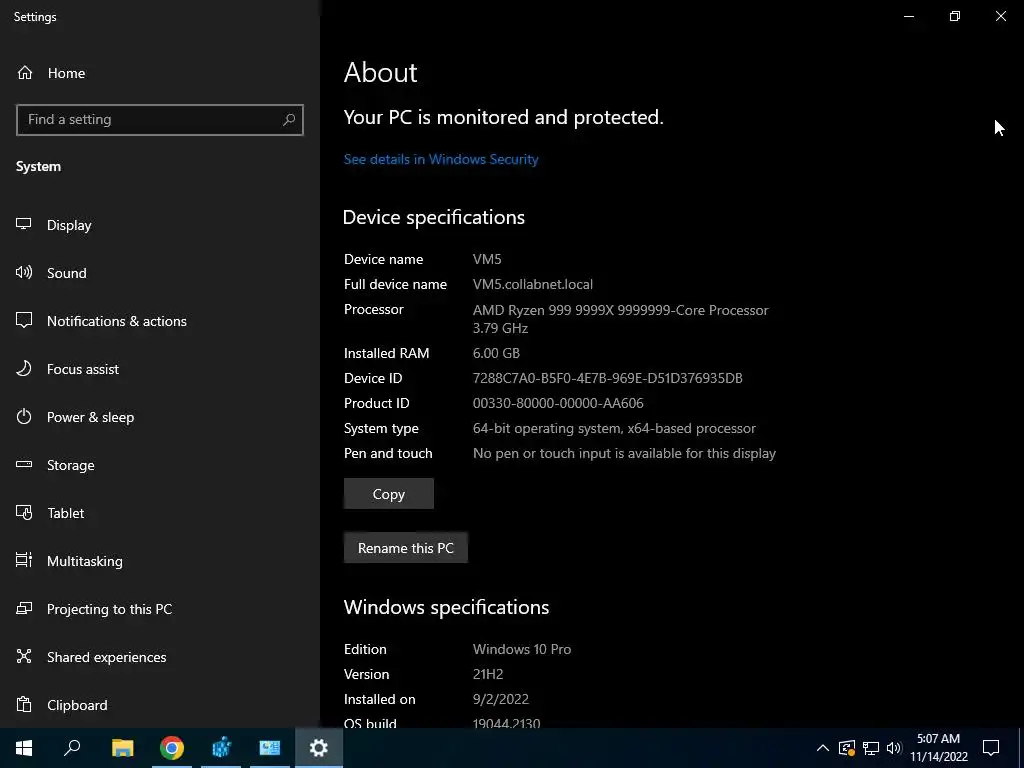Click the Windows 10 Pro edition value
The height and width of the screenshot is (768, 1024).
(x=522, y=649)
